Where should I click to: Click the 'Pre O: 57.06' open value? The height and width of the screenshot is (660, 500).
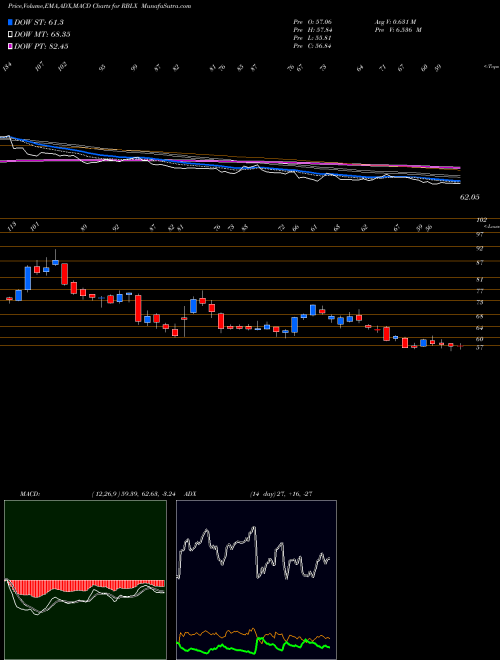[x=313, y=21]
